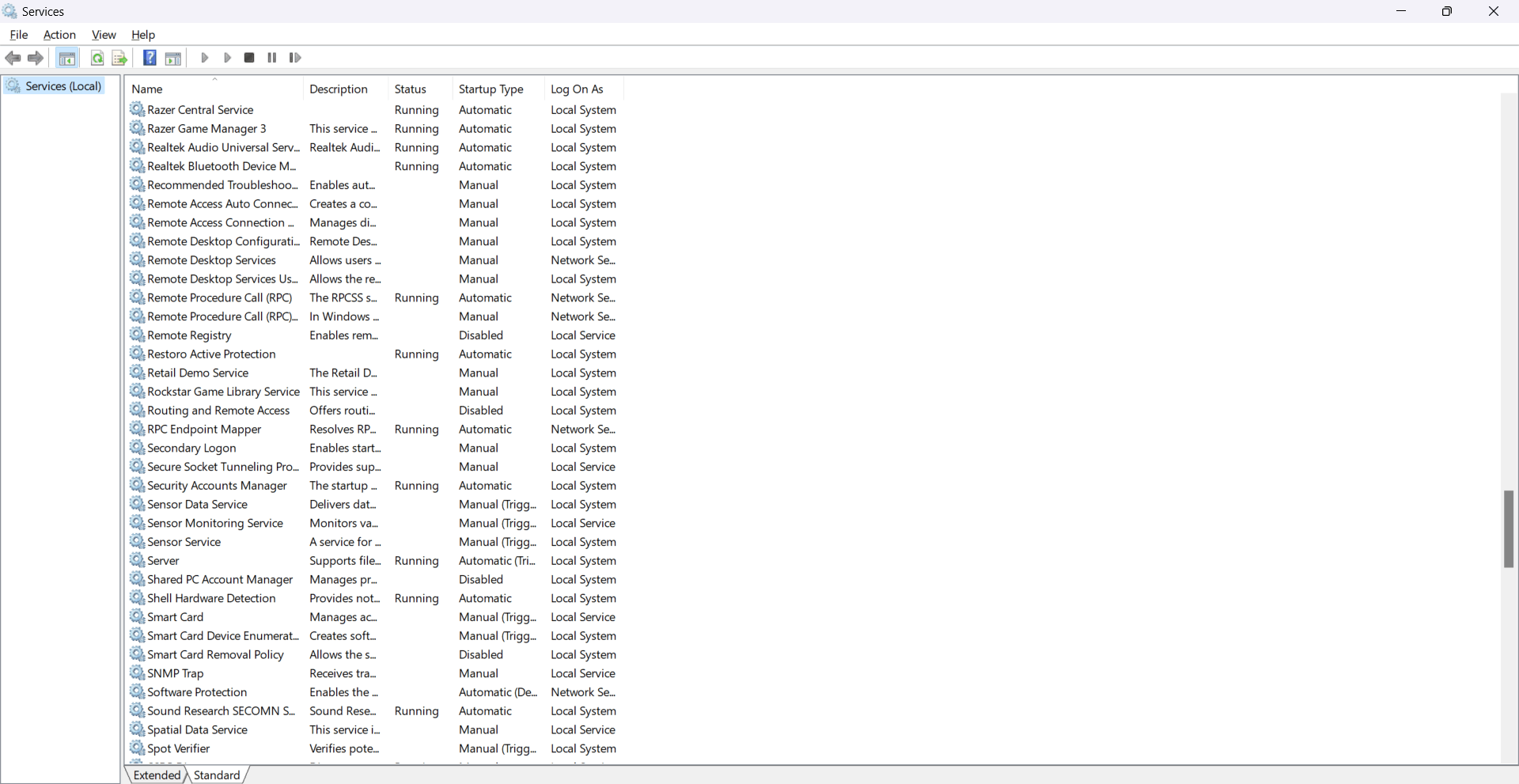
Task: Click gear icon beside Server service
Action: 138,560
